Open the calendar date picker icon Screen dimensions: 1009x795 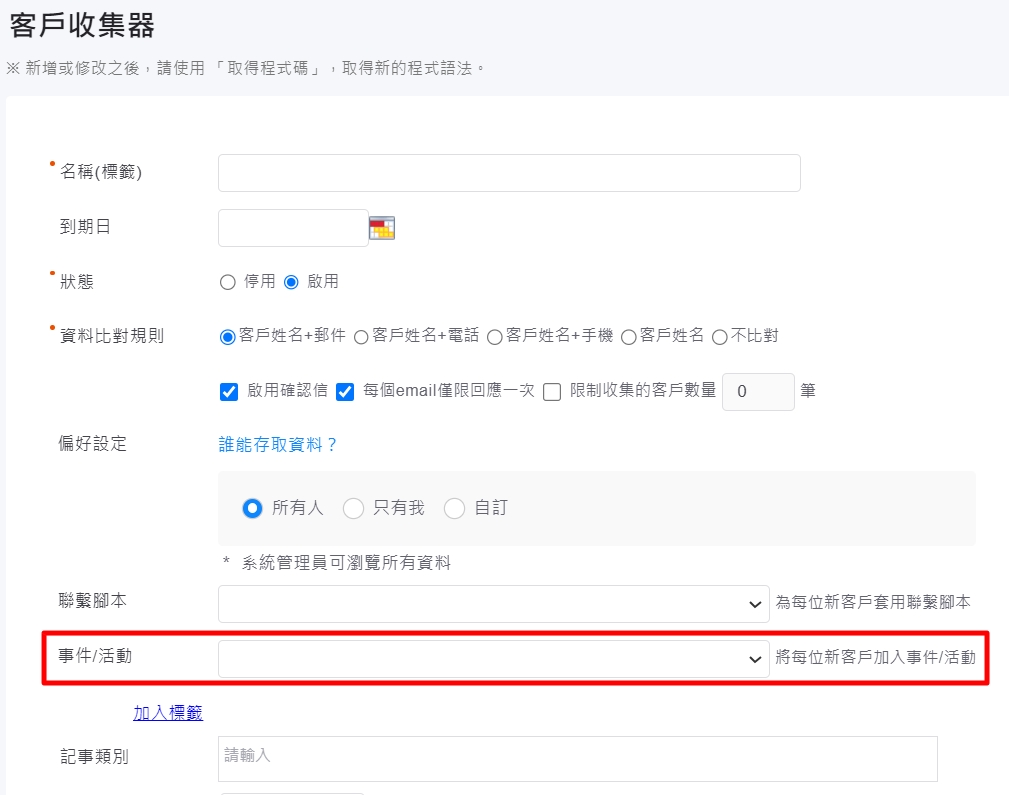382,228
